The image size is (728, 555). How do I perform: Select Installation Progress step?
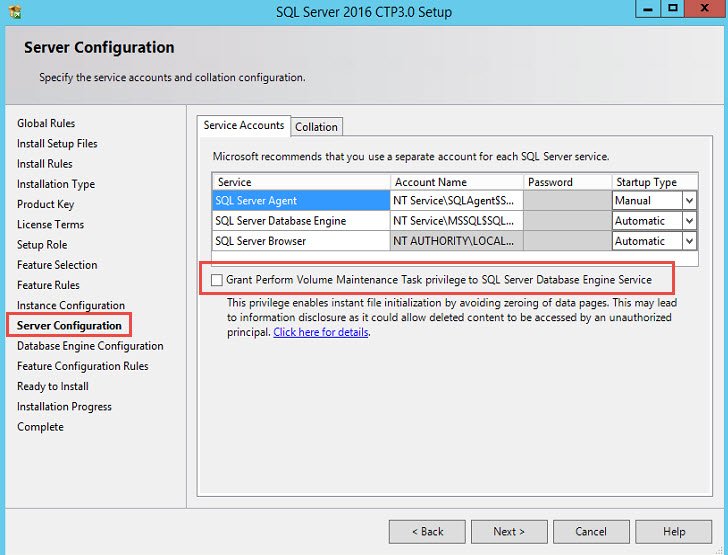click(64, 407)
